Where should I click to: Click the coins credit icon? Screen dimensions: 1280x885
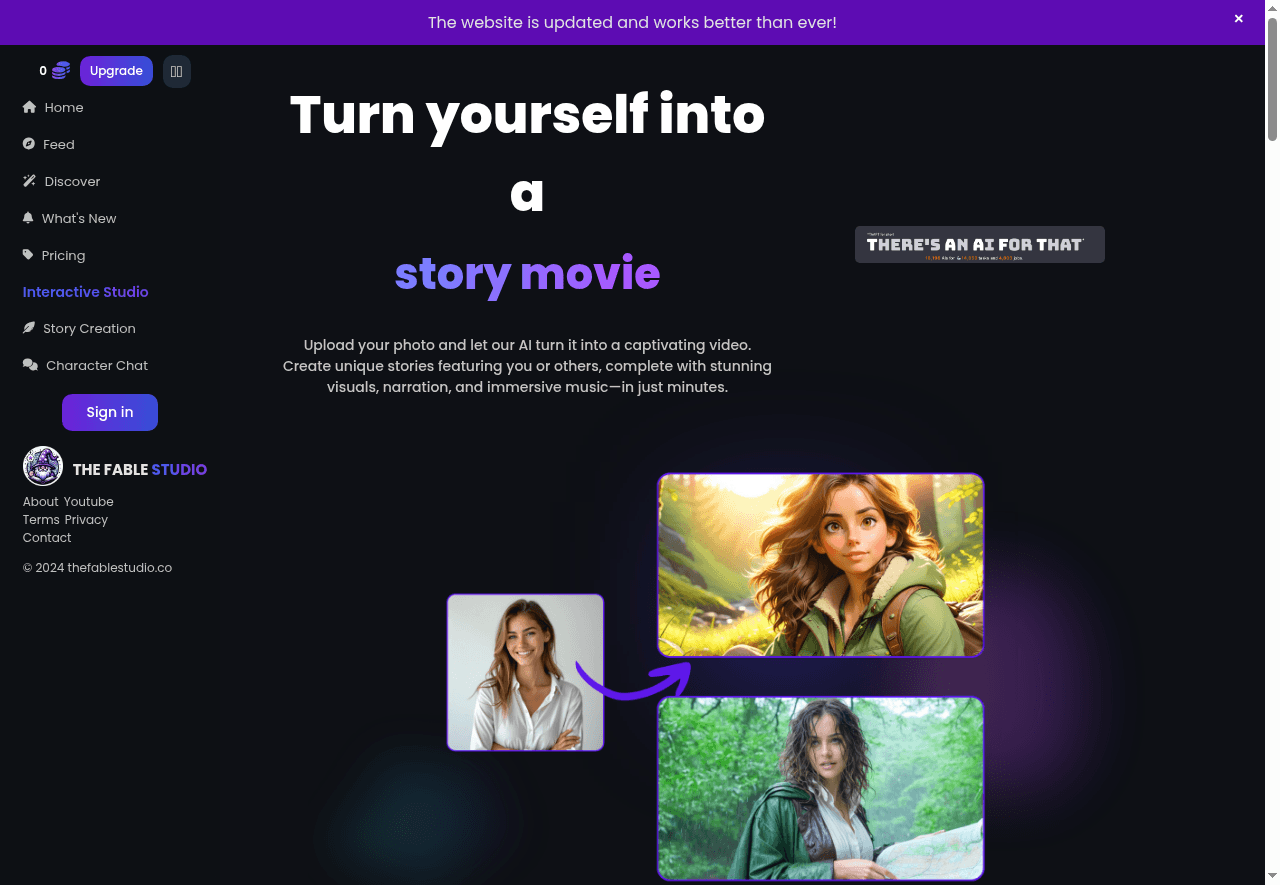tap(61, 71)
